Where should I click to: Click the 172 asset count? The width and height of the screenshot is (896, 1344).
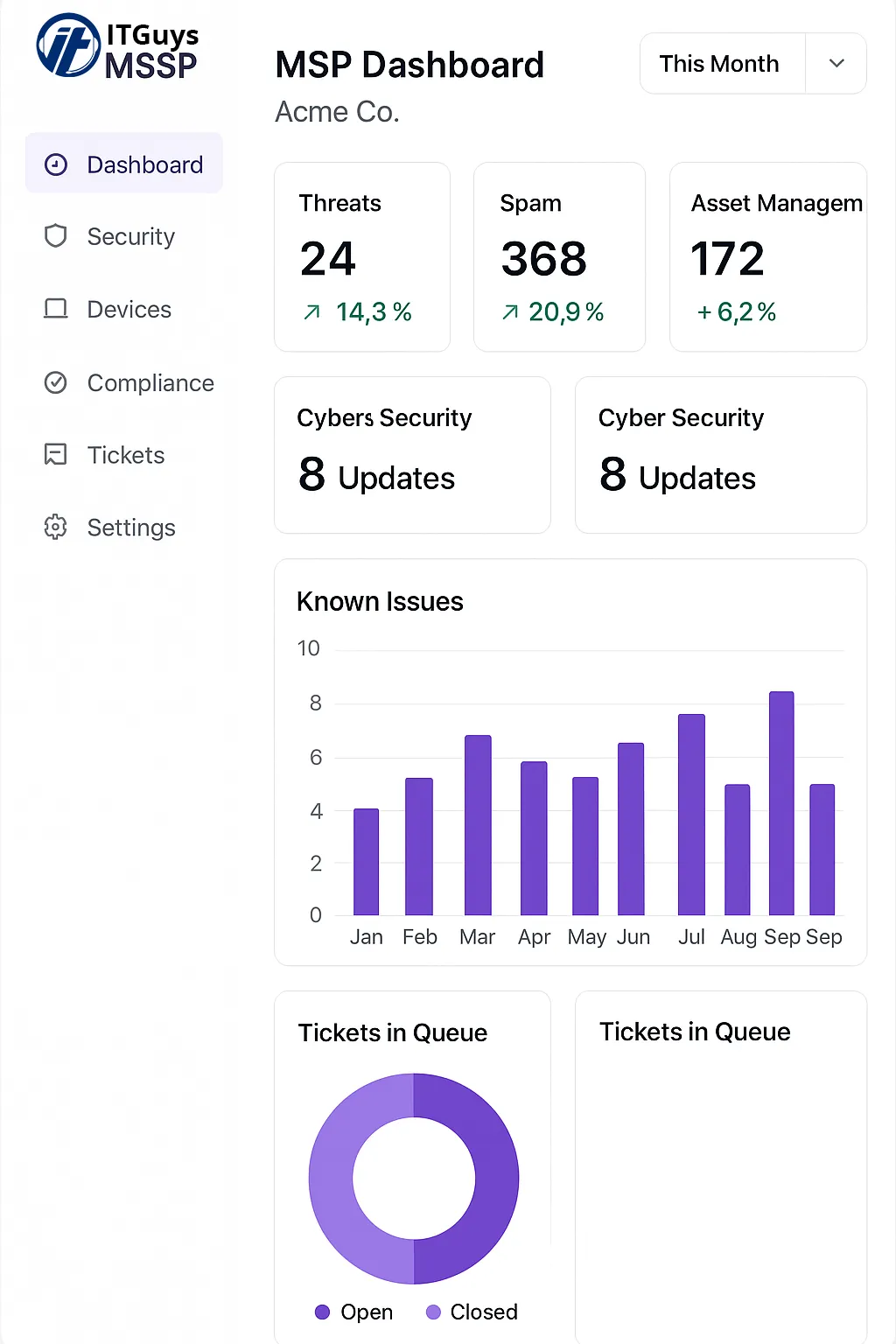pos(727,259)
